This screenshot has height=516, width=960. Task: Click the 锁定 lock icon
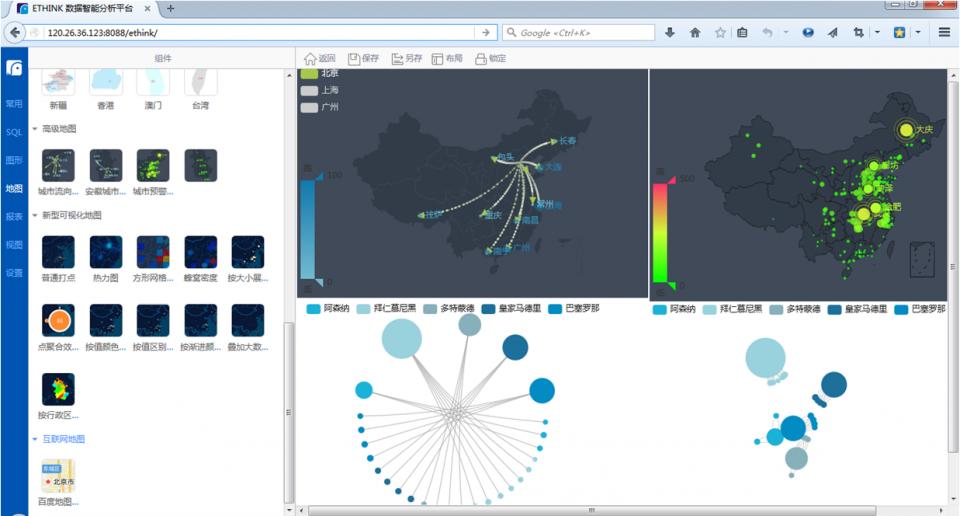(x=481, y=59)
